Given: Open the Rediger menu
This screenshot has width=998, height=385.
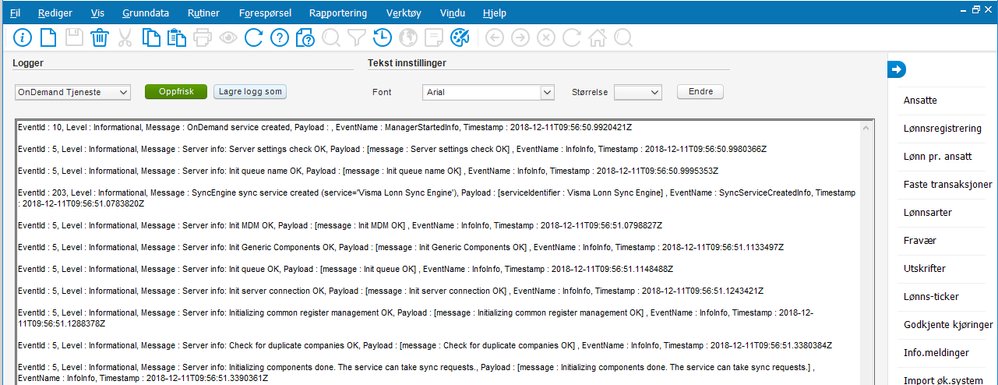Looking at the screenshot, I should pyautogui.click(x=55, y=13).
